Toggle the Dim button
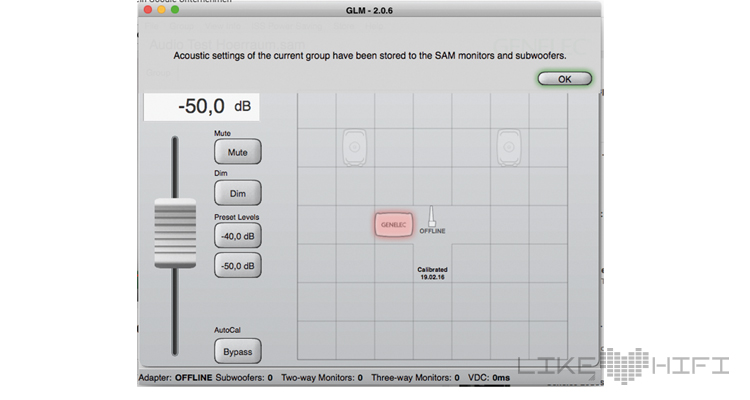This screenshot has width=750, height=400. (238, 193)
